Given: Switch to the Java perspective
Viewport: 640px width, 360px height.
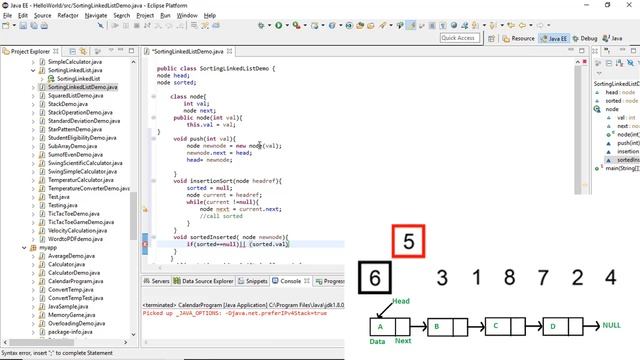Looking at the screenshot, I should coord(612,38).
